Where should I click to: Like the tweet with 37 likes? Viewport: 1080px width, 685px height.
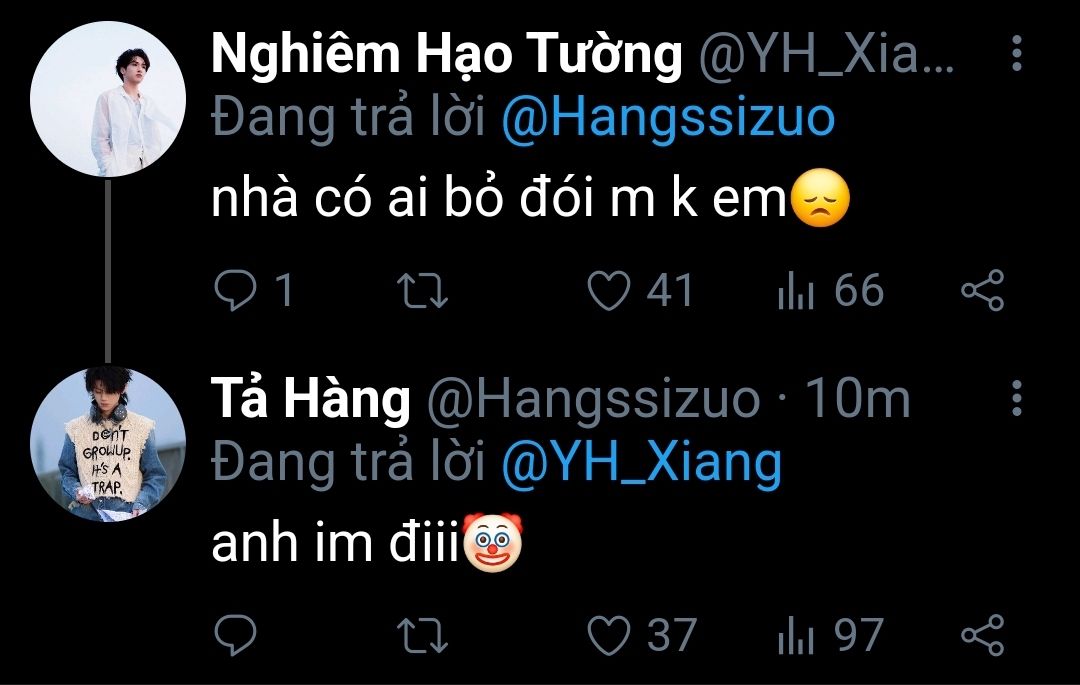[609, 635]
